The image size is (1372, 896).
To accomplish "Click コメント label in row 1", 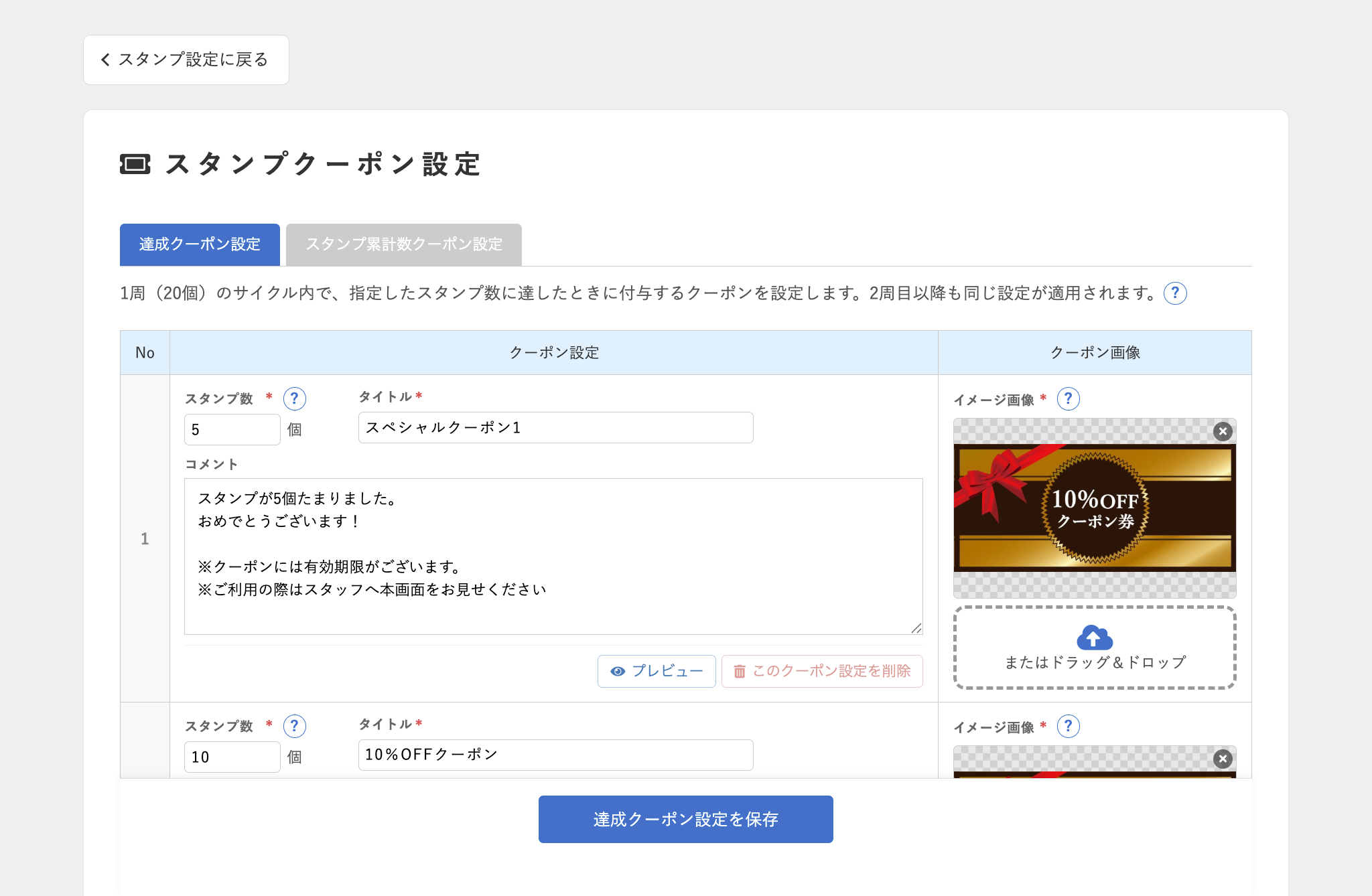I will [x=211, y=464].
